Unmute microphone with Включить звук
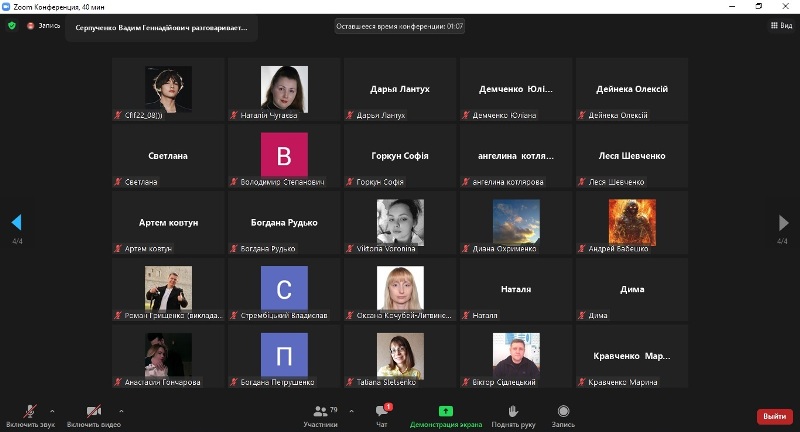 [x=30, y=416]
